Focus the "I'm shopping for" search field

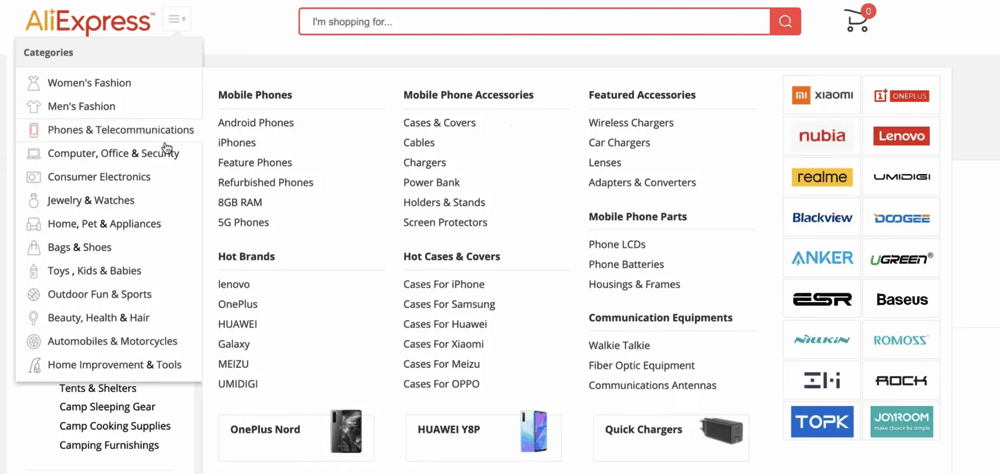[534, 21]
